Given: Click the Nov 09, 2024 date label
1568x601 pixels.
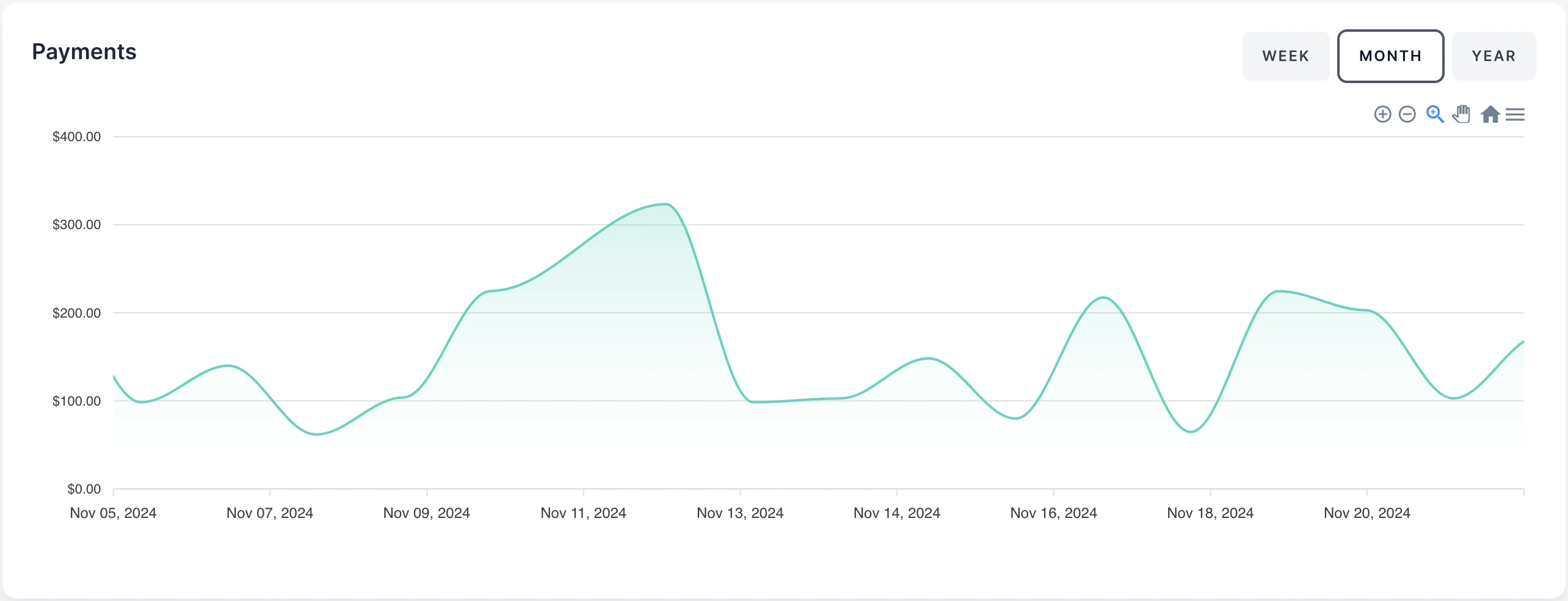Looking at the screenshot, I should (427, 513).
